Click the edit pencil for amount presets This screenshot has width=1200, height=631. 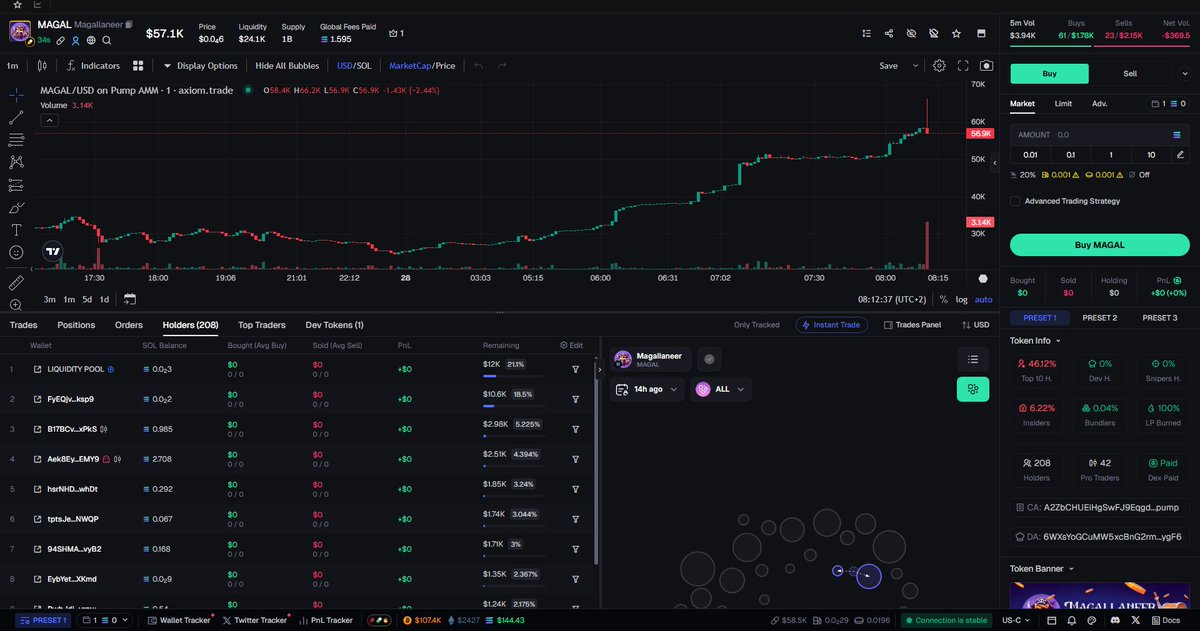click(1180, 154)
